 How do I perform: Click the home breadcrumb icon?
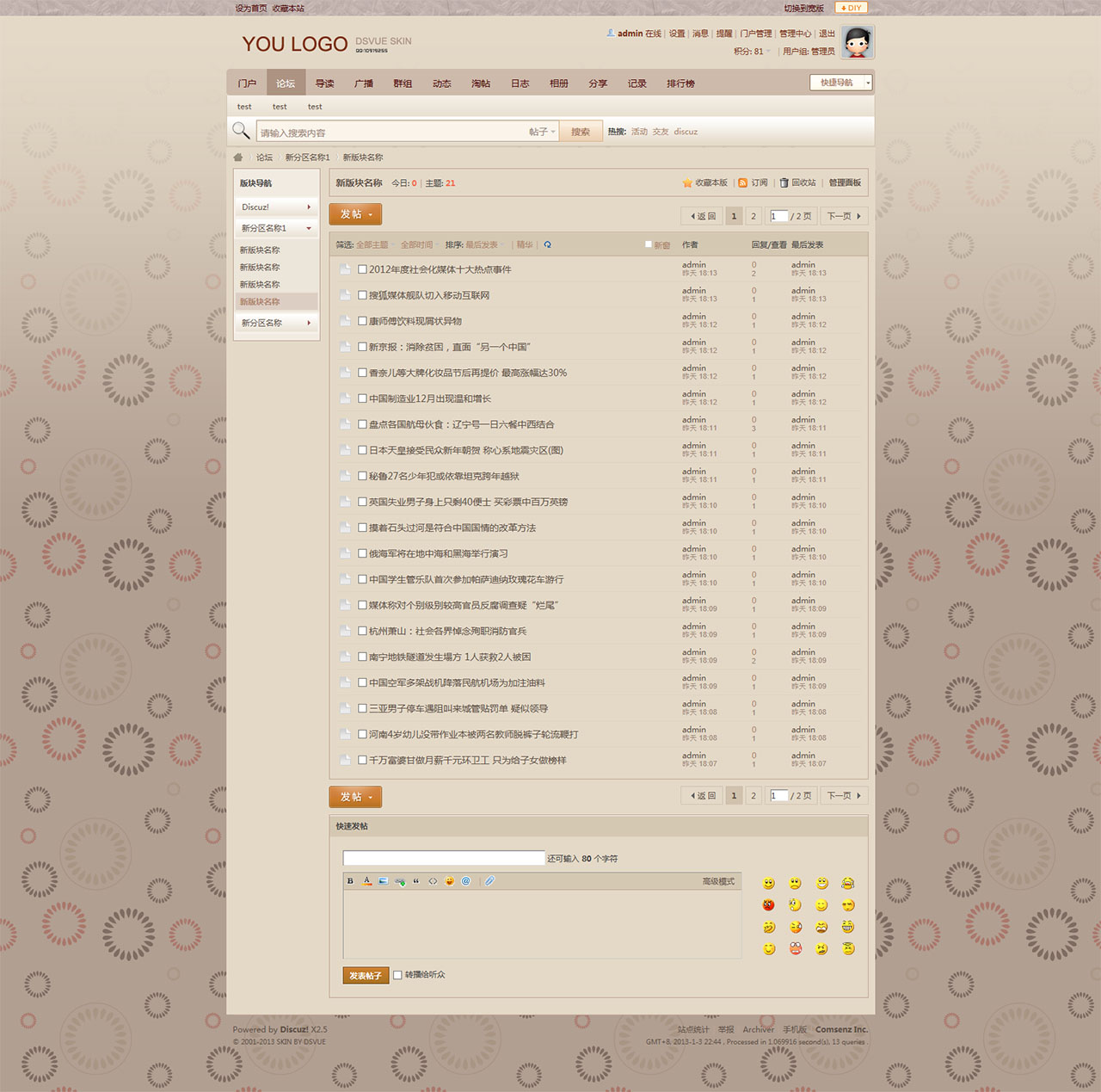pos(238,157)
